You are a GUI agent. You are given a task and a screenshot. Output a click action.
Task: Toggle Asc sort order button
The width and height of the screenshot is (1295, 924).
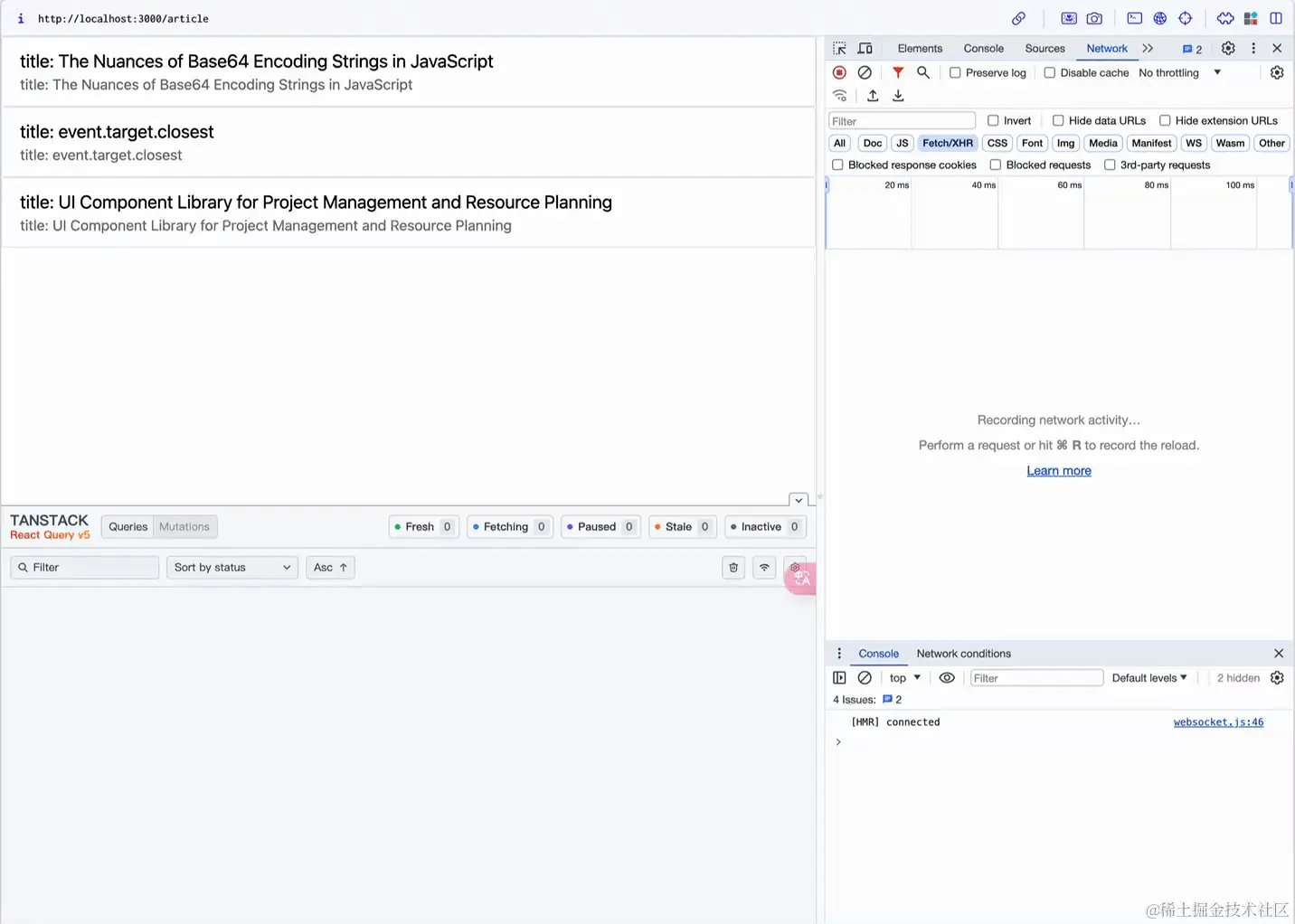tap(330, 568)
